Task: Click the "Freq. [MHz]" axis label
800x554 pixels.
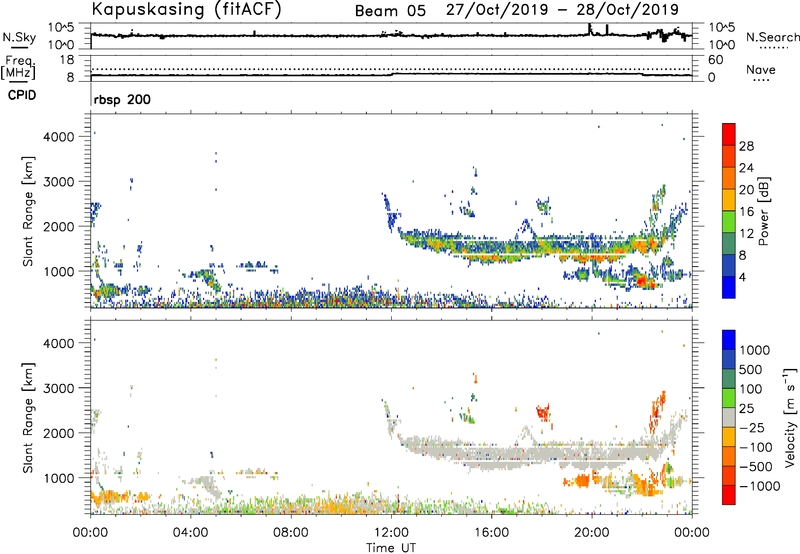Action: pos(18,68)
